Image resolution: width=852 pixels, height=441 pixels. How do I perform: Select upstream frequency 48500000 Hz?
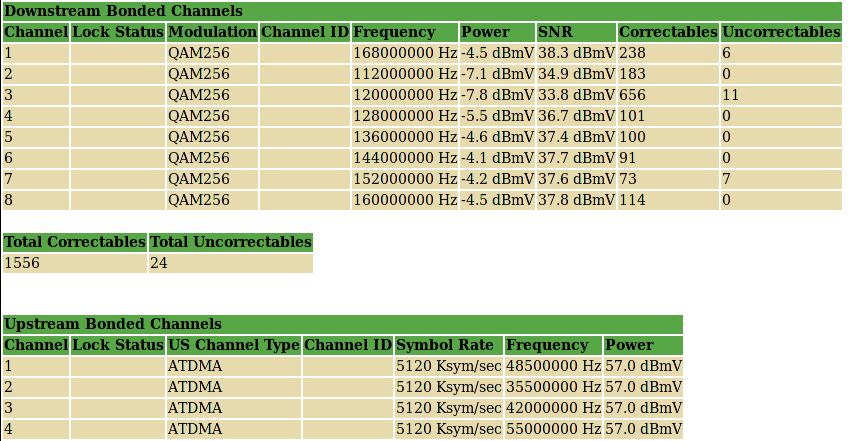point(553,367)
